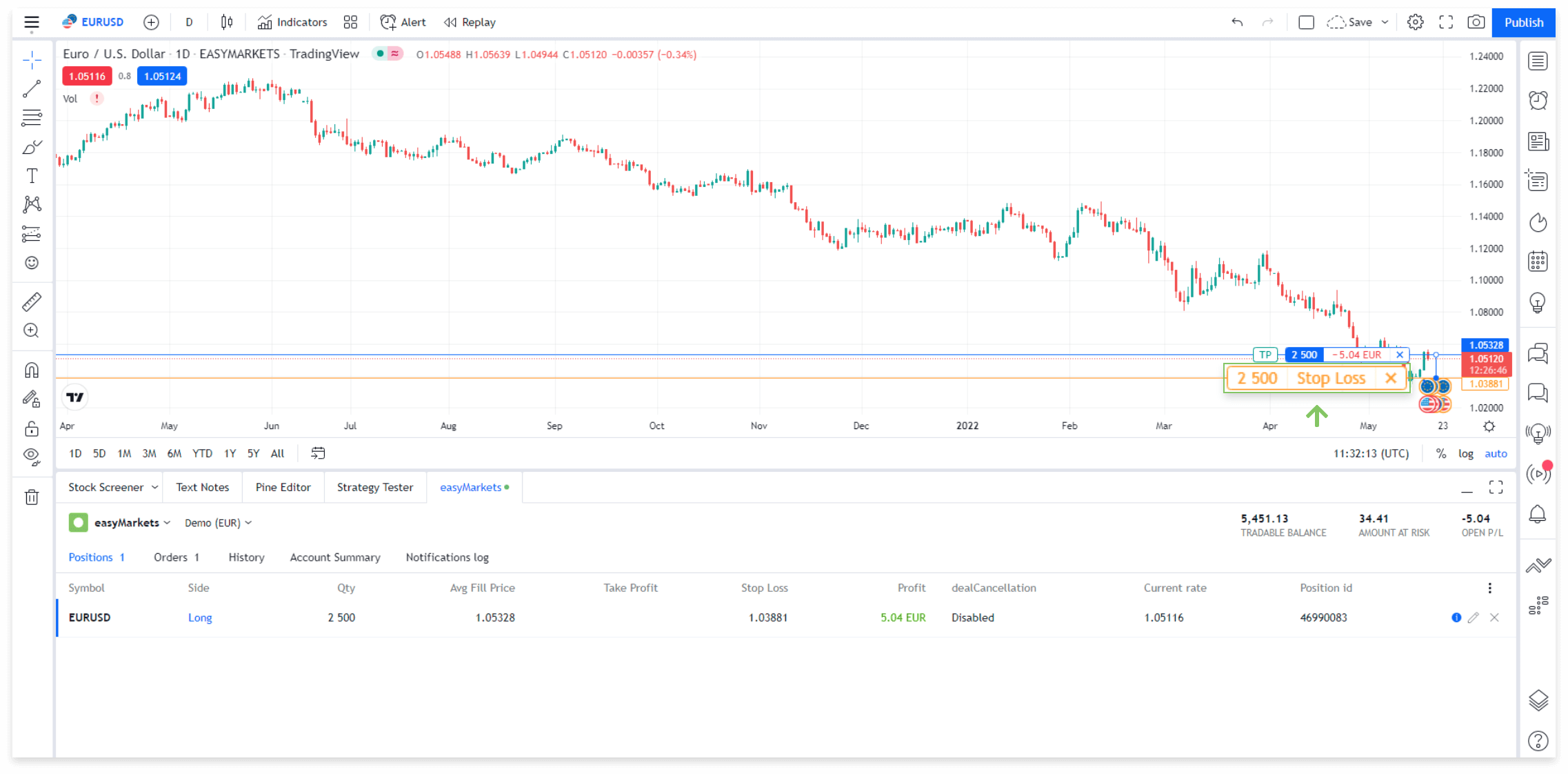The image size is (1568, 774).
Task: Switch to the Orders tab
Action: coord(177,557)
